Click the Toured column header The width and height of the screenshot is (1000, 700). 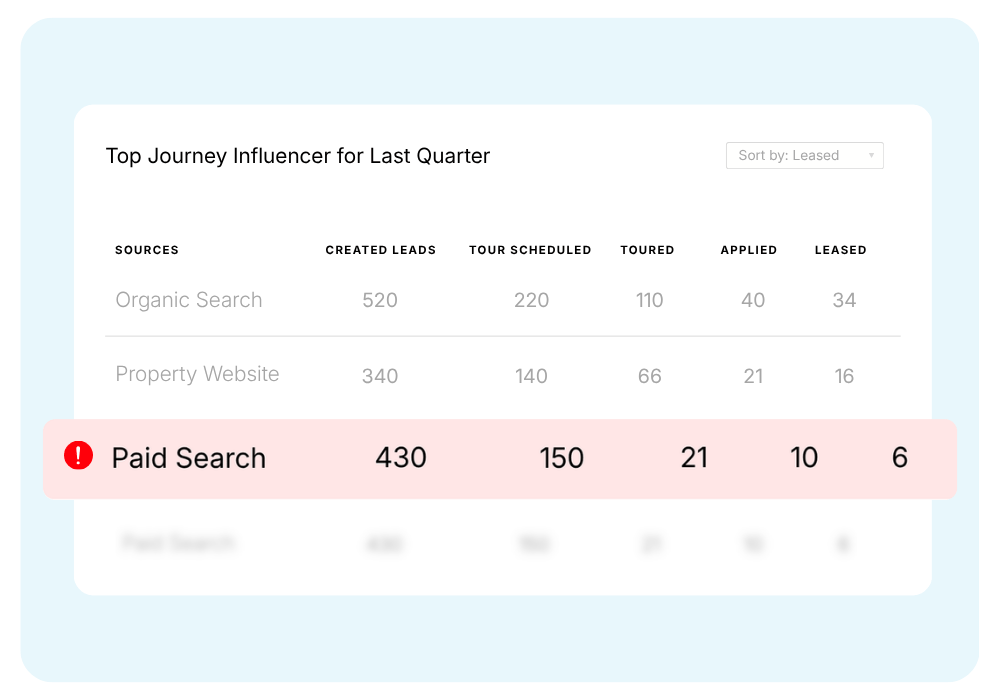tap(647, 250)
